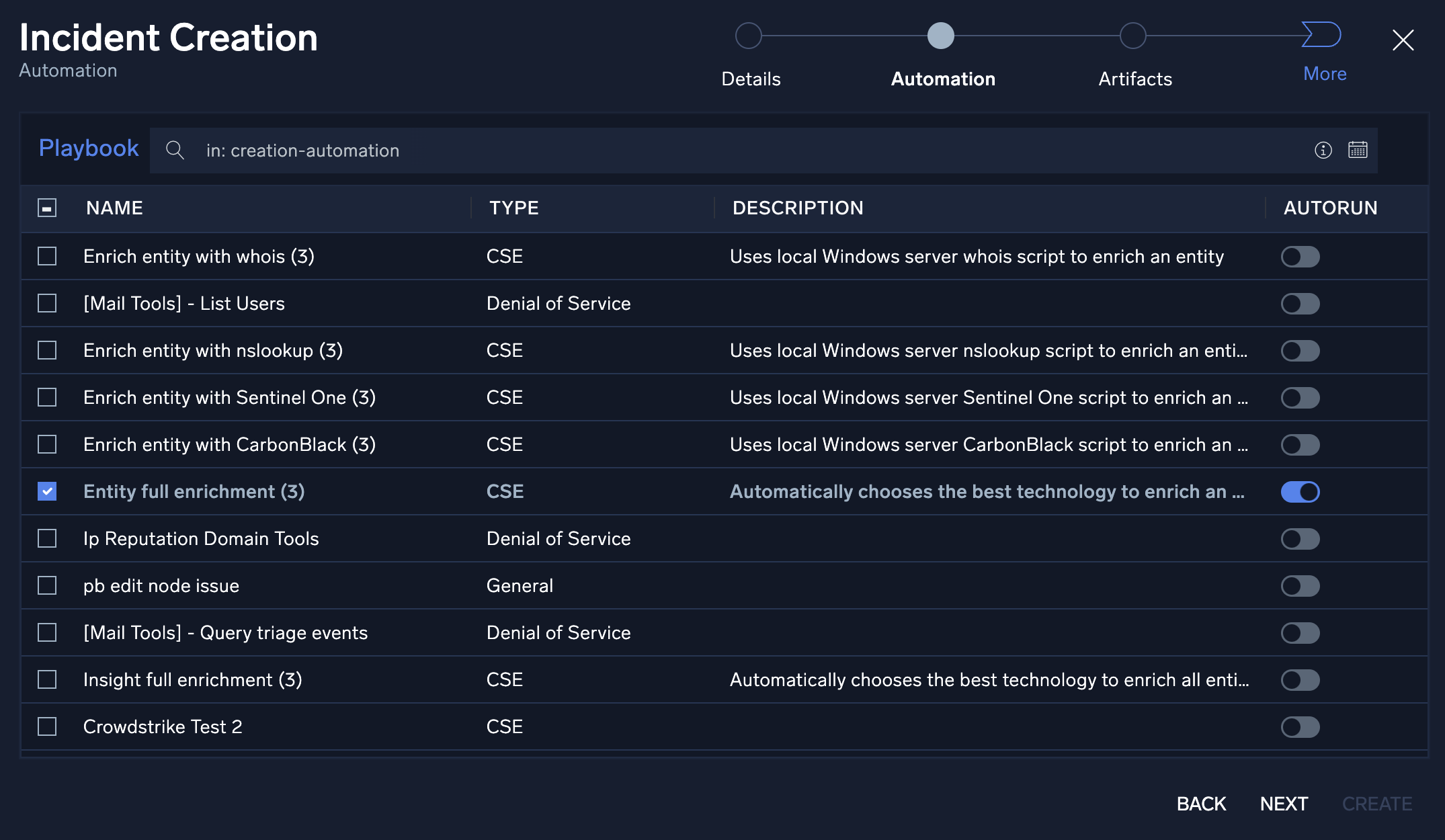Check the checkbox for Ip Reputation Domain Tools
Screen dimensions: 1445x840
tap(46, 537)
